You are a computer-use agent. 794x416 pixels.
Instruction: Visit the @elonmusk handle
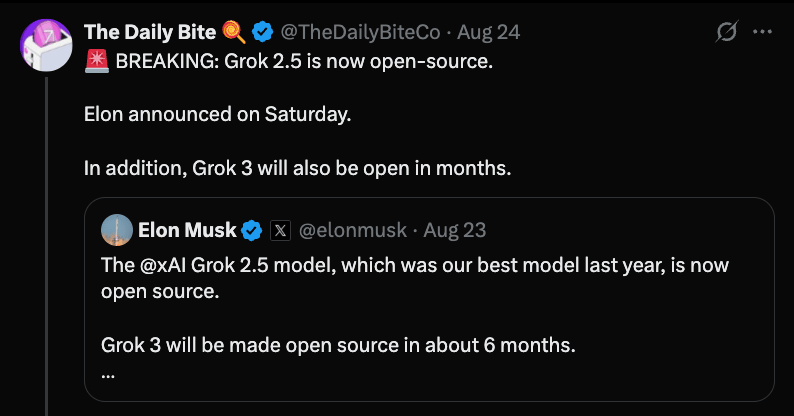(x=352, y=230)
